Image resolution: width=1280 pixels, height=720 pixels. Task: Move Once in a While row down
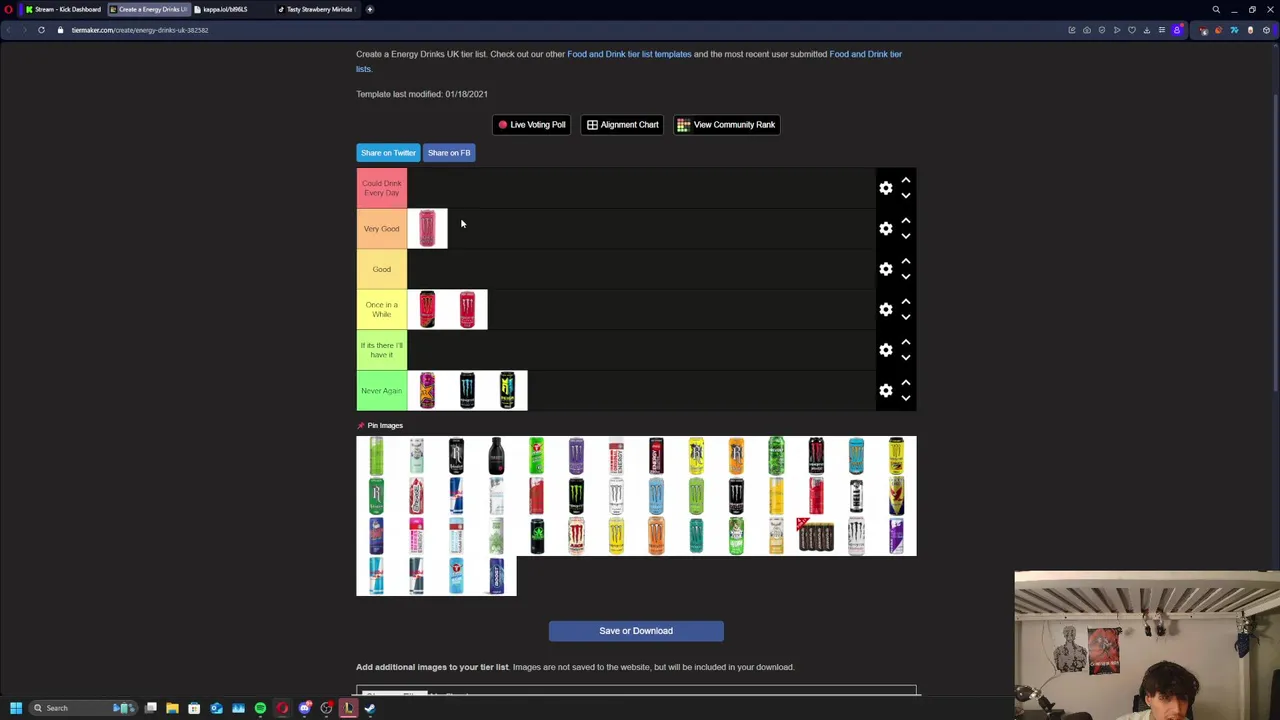pos(906,317)
